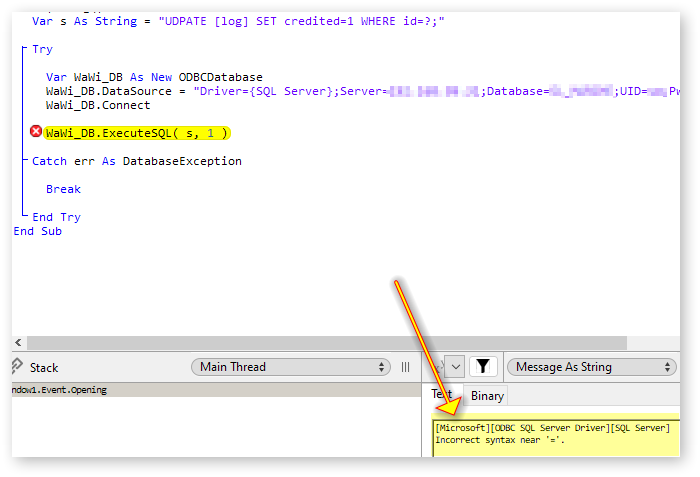
Task: Click the filter funnel icon
Action: 483,367
